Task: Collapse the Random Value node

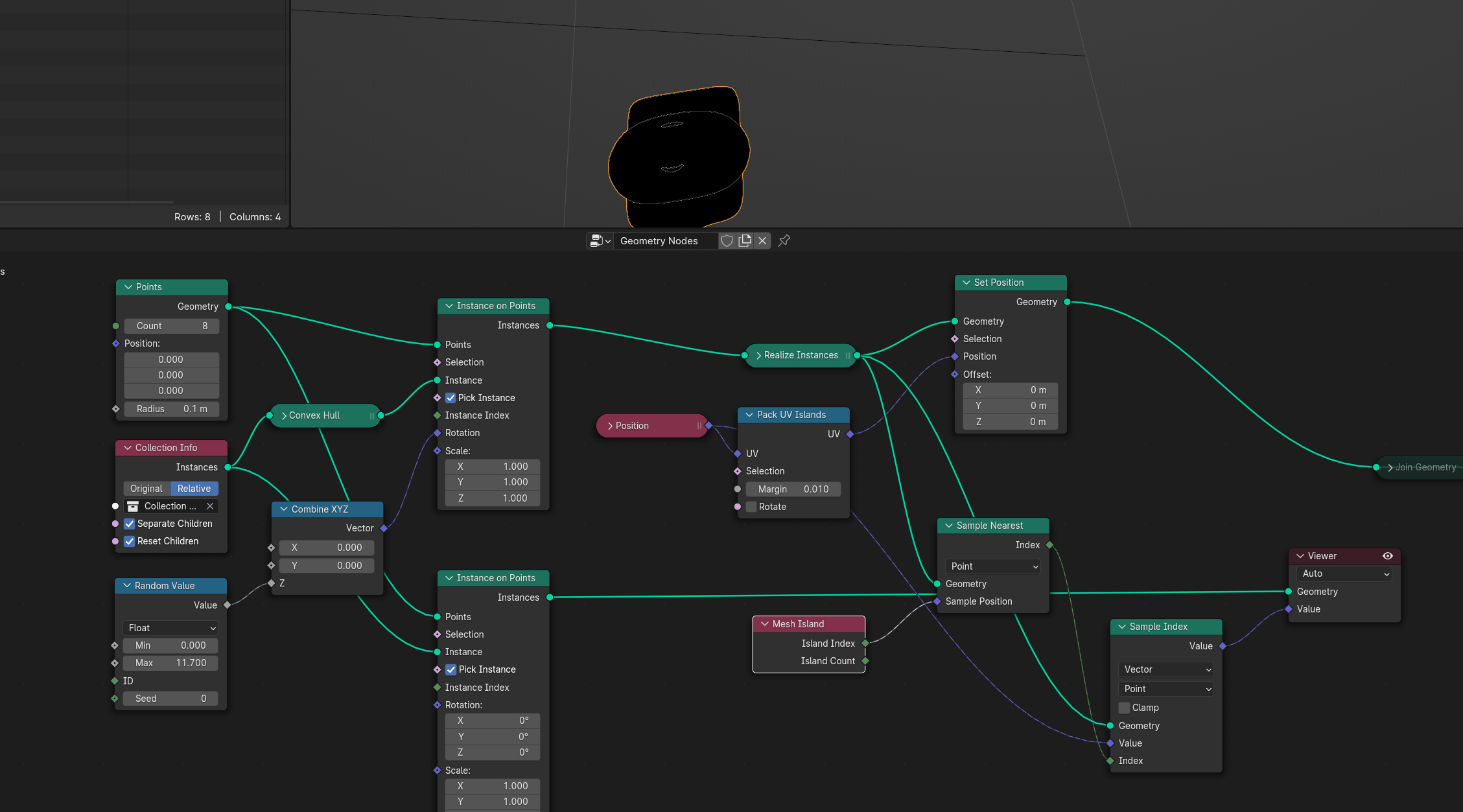Action: [x=126, y=586]
